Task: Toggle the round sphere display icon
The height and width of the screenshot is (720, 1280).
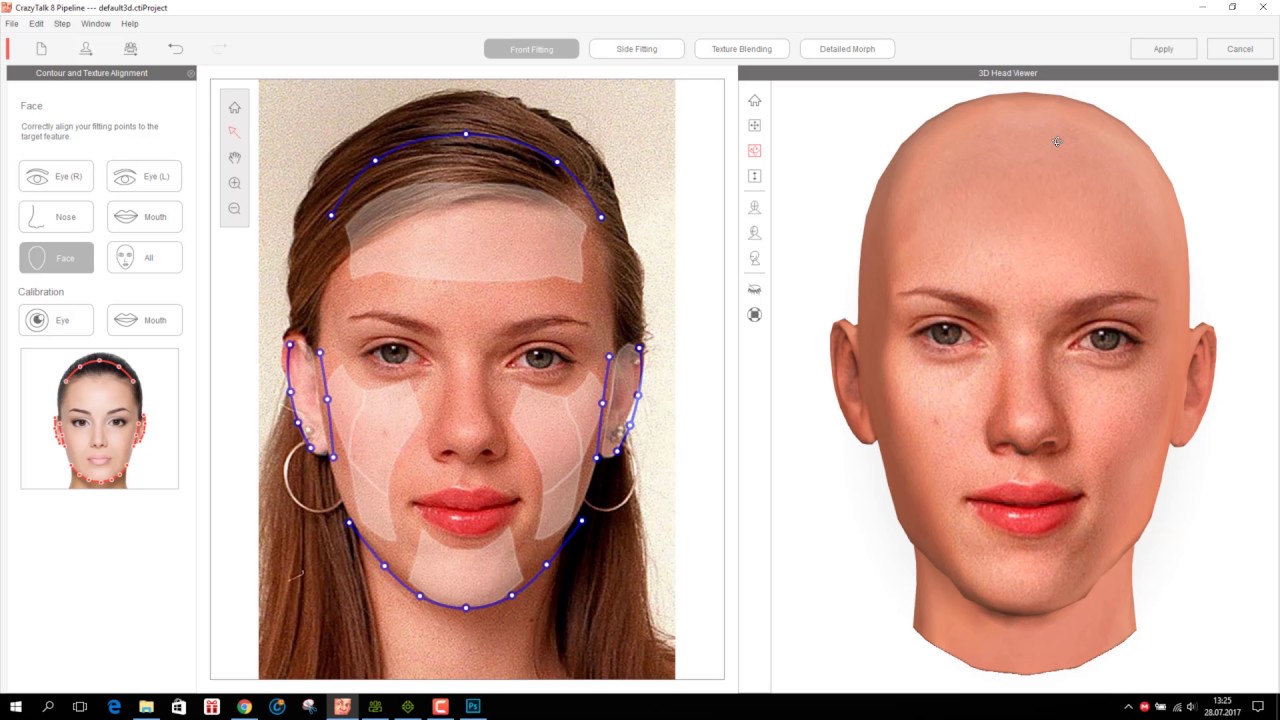Action: point(755,314)
